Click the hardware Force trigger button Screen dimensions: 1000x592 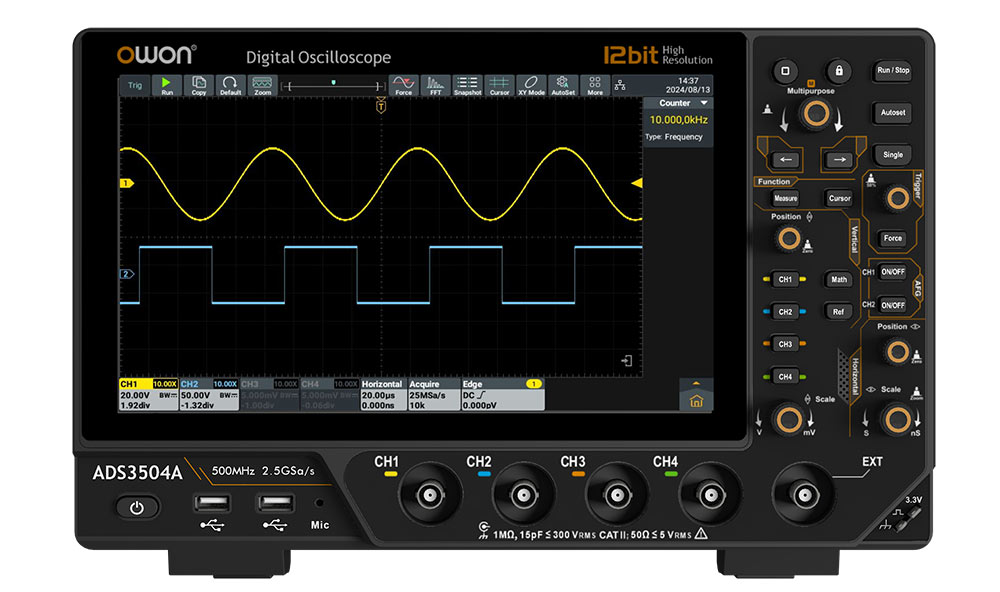click(x=893, y=239)
